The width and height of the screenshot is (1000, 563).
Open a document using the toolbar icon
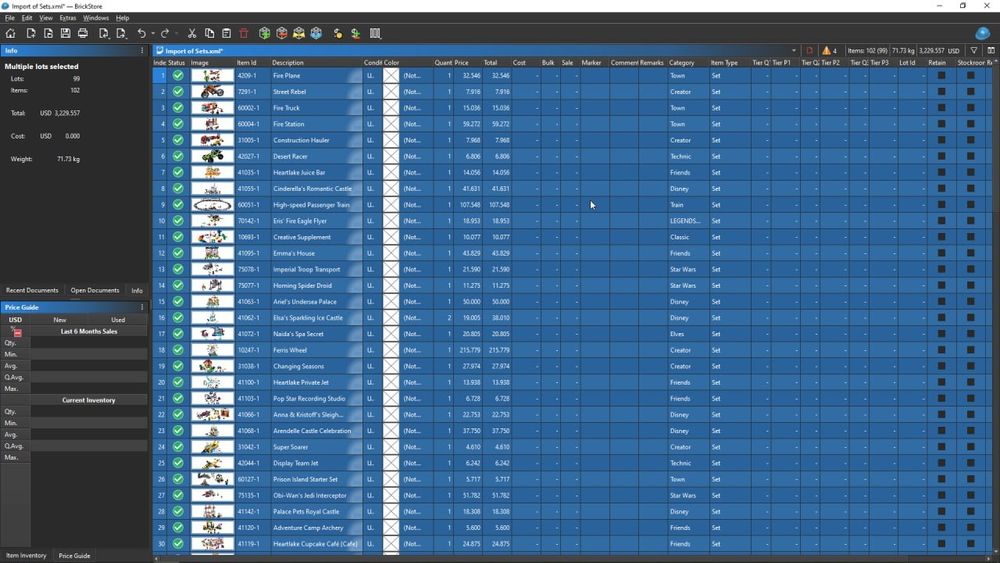coord(48,33)
